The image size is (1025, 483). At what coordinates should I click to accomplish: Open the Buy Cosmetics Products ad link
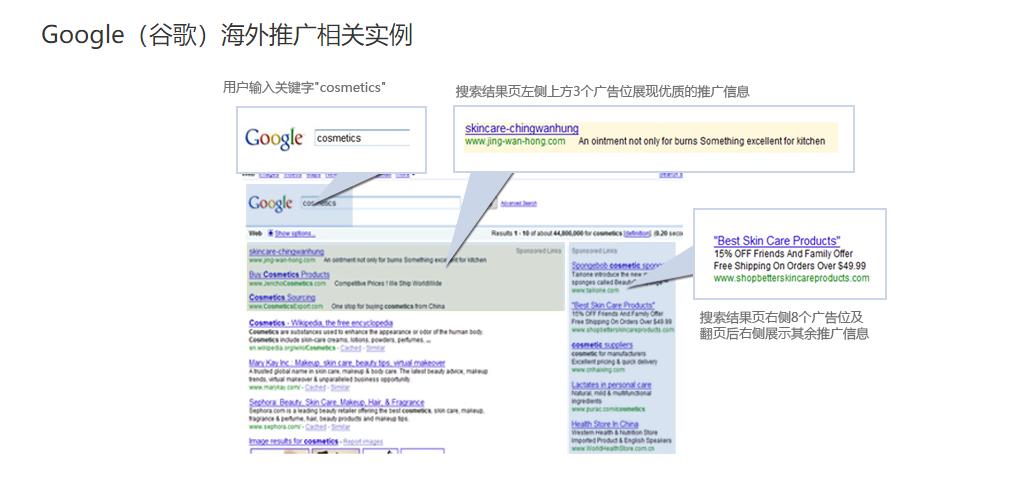click(289, 275)
